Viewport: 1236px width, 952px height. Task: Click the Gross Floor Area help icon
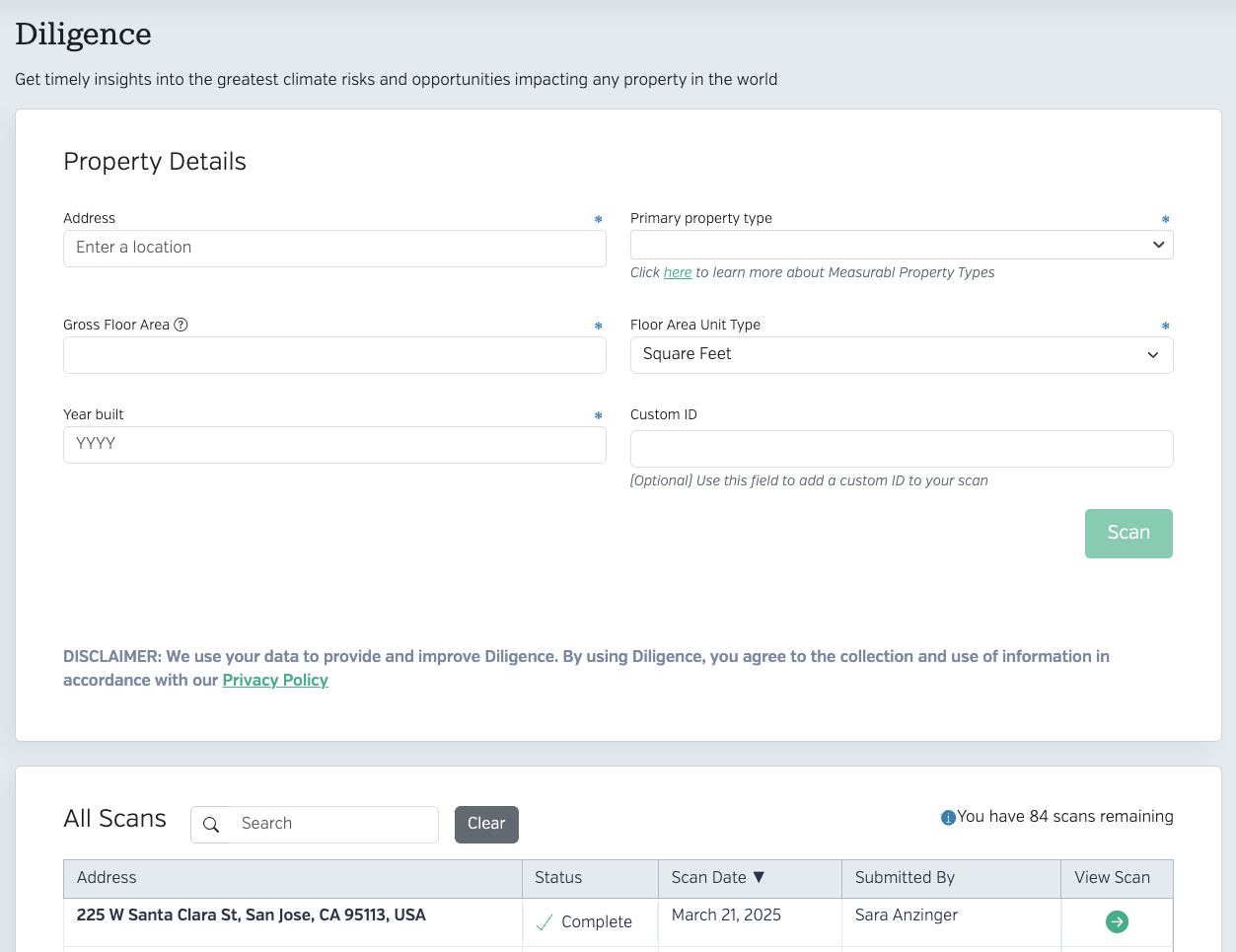[x=181, y=325]
